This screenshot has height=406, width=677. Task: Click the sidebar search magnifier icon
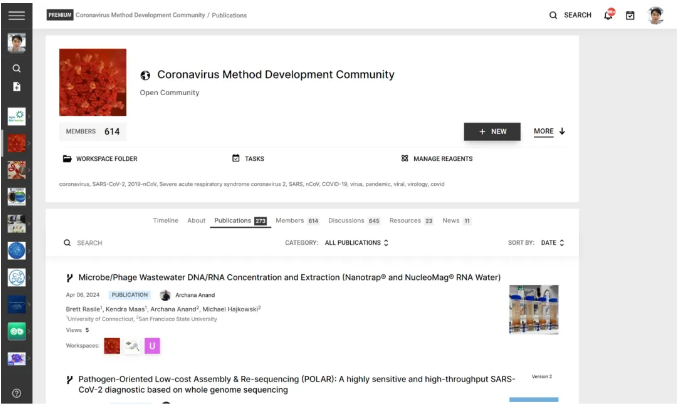[x=16, y=68]
